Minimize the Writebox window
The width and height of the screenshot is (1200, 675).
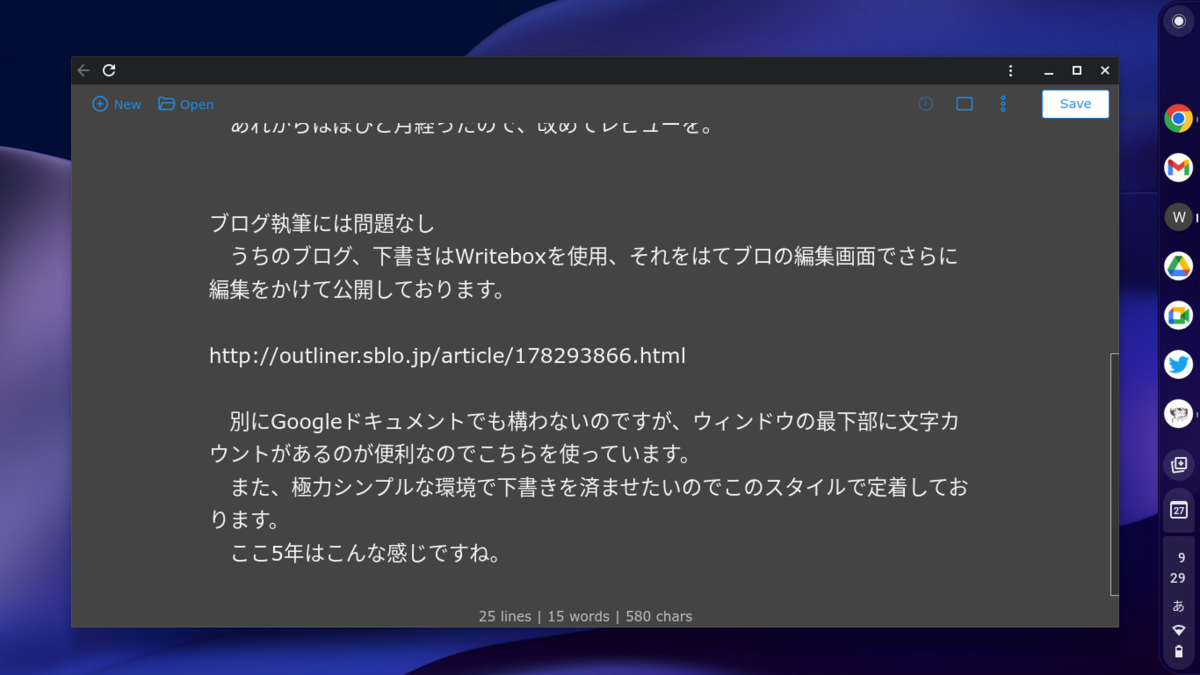pos(1048,71)
